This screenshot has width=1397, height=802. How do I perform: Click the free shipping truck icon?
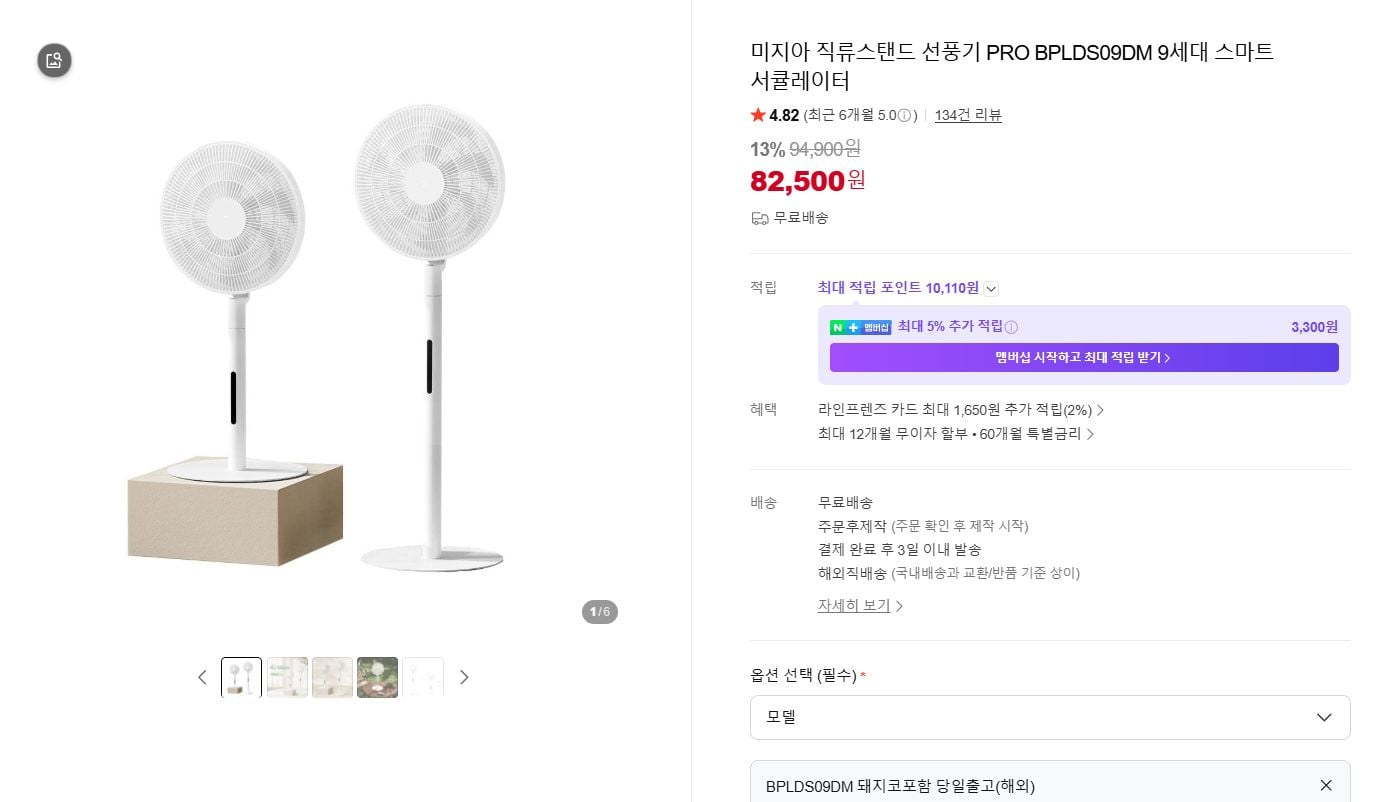tap(760, 218)
